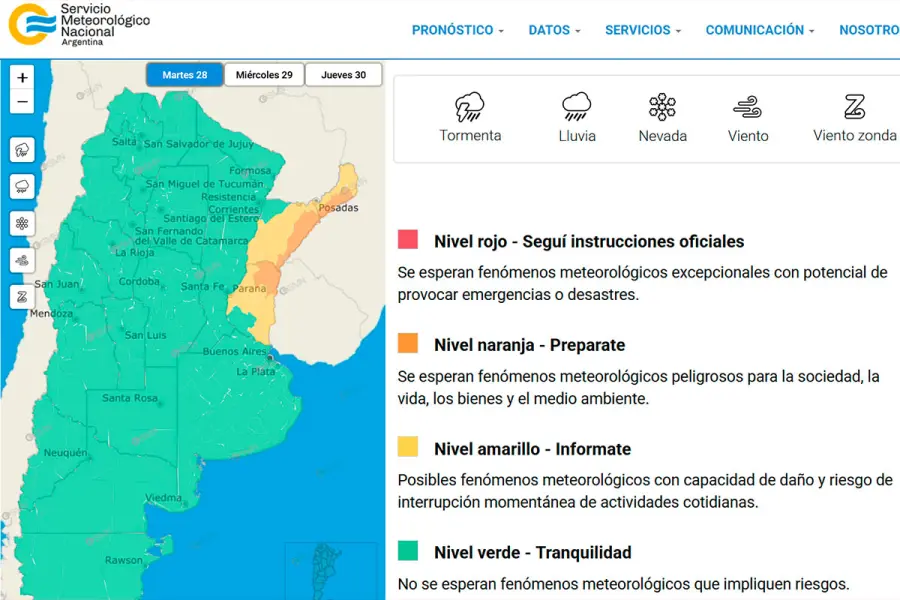Click La Rioja label on the map
Image resolution: width=900 pixels, height=600 pixels.
pyautogui.click(x=134, y=253)
